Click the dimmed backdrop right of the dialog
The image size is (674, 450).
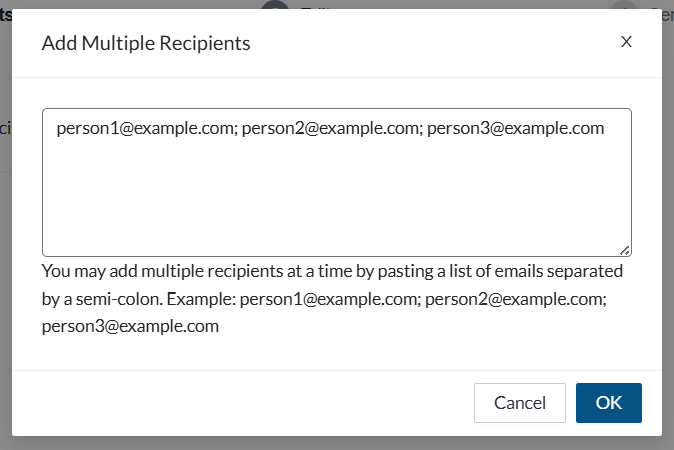tap(668, 250)
